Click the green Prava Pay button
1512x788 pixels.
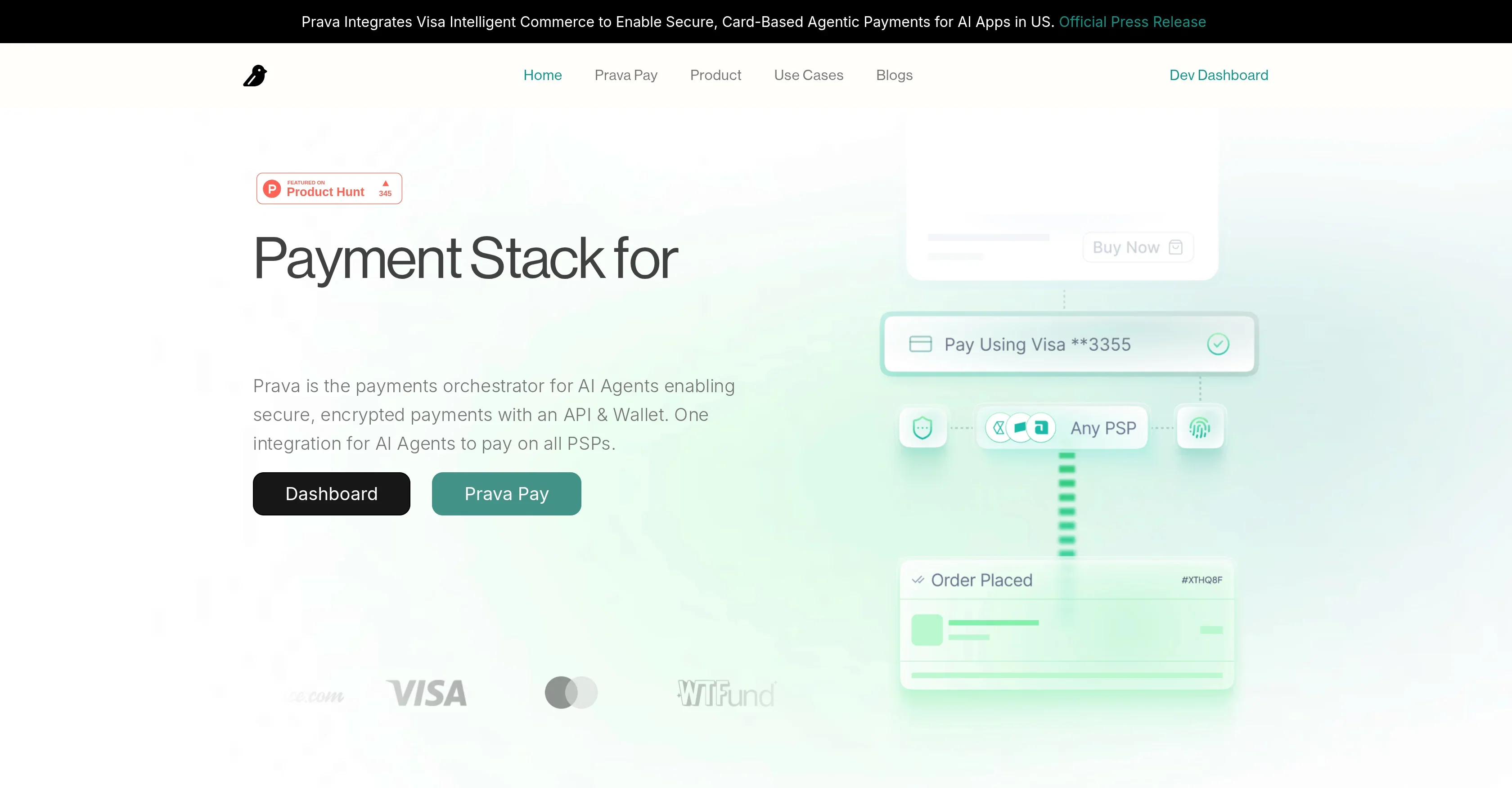point(507,493)
